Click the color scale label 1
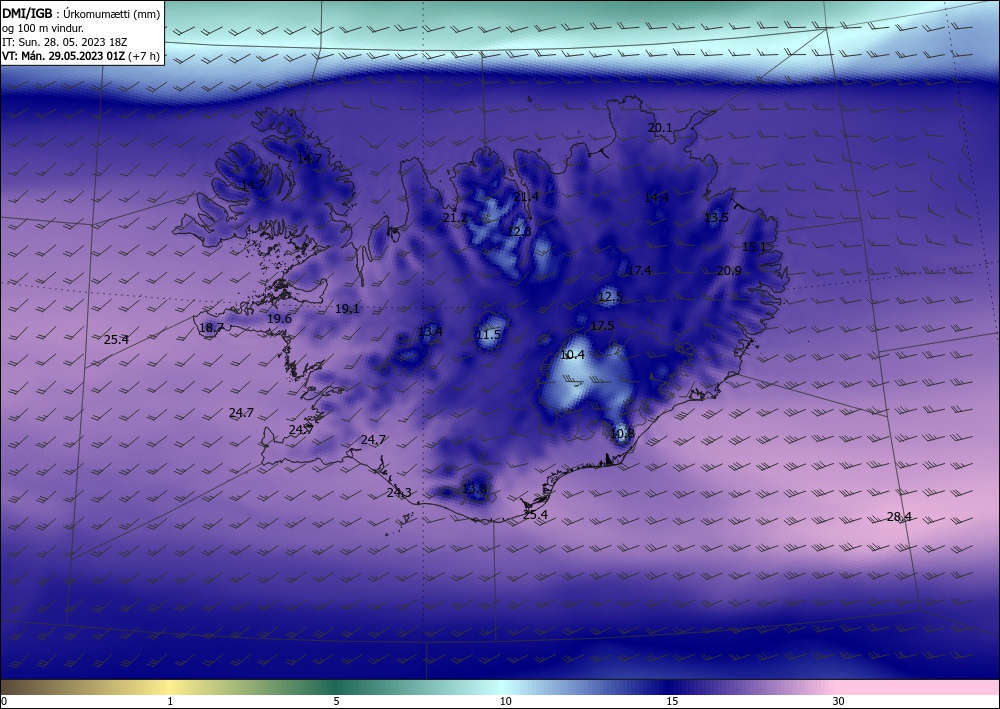Viewport: 1000px width, 709px height. (x=170, y=702)
